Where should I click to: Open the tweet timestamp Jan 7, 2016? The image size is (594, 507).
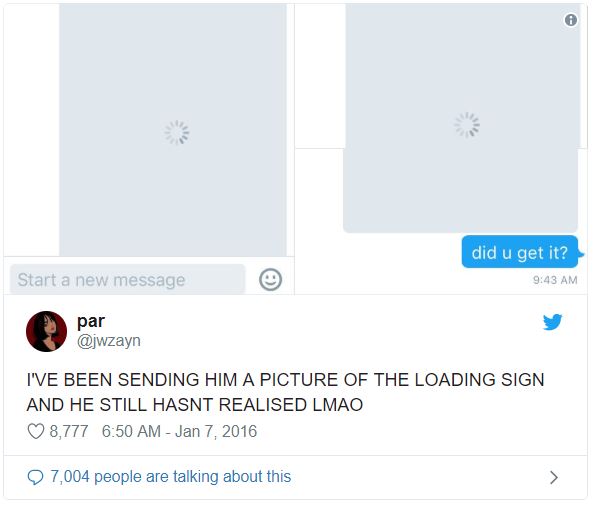click(180, 431)
